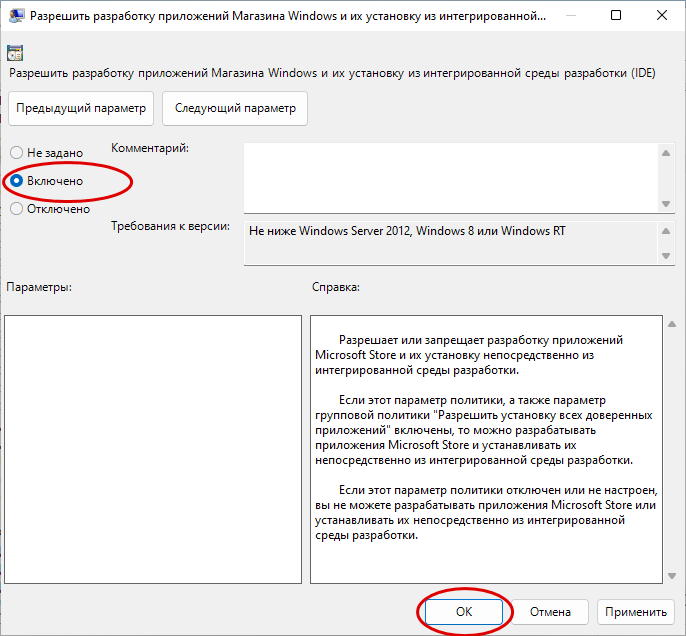The height and width of the screenshot is (636, 686).
Task: Click comment box scroll down arrow
Action: [x=666, y=204]
